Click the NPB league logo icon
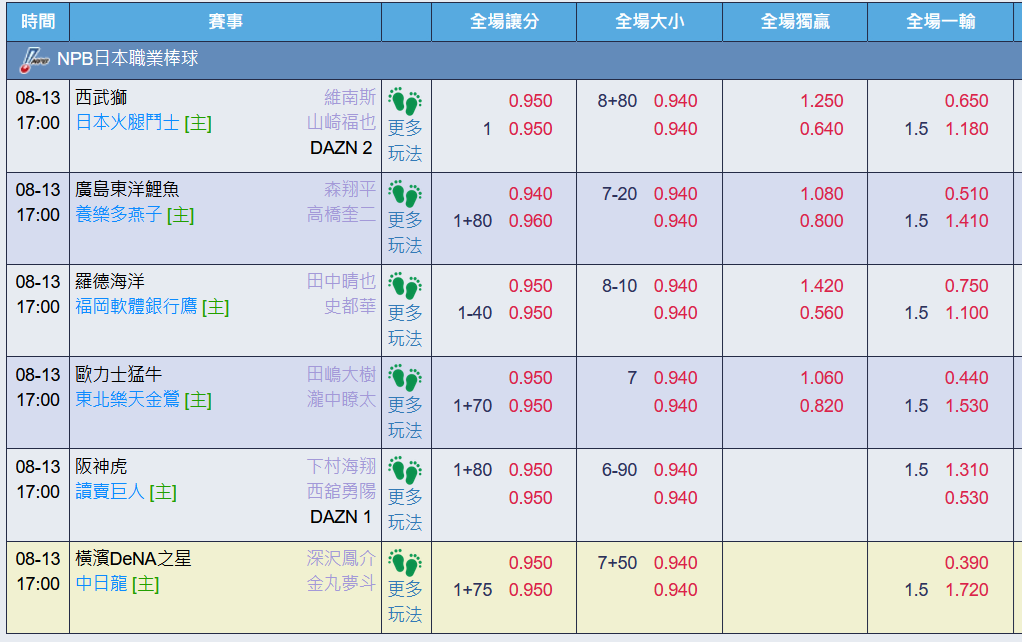 pyautogui.click(x=35, y=60)
